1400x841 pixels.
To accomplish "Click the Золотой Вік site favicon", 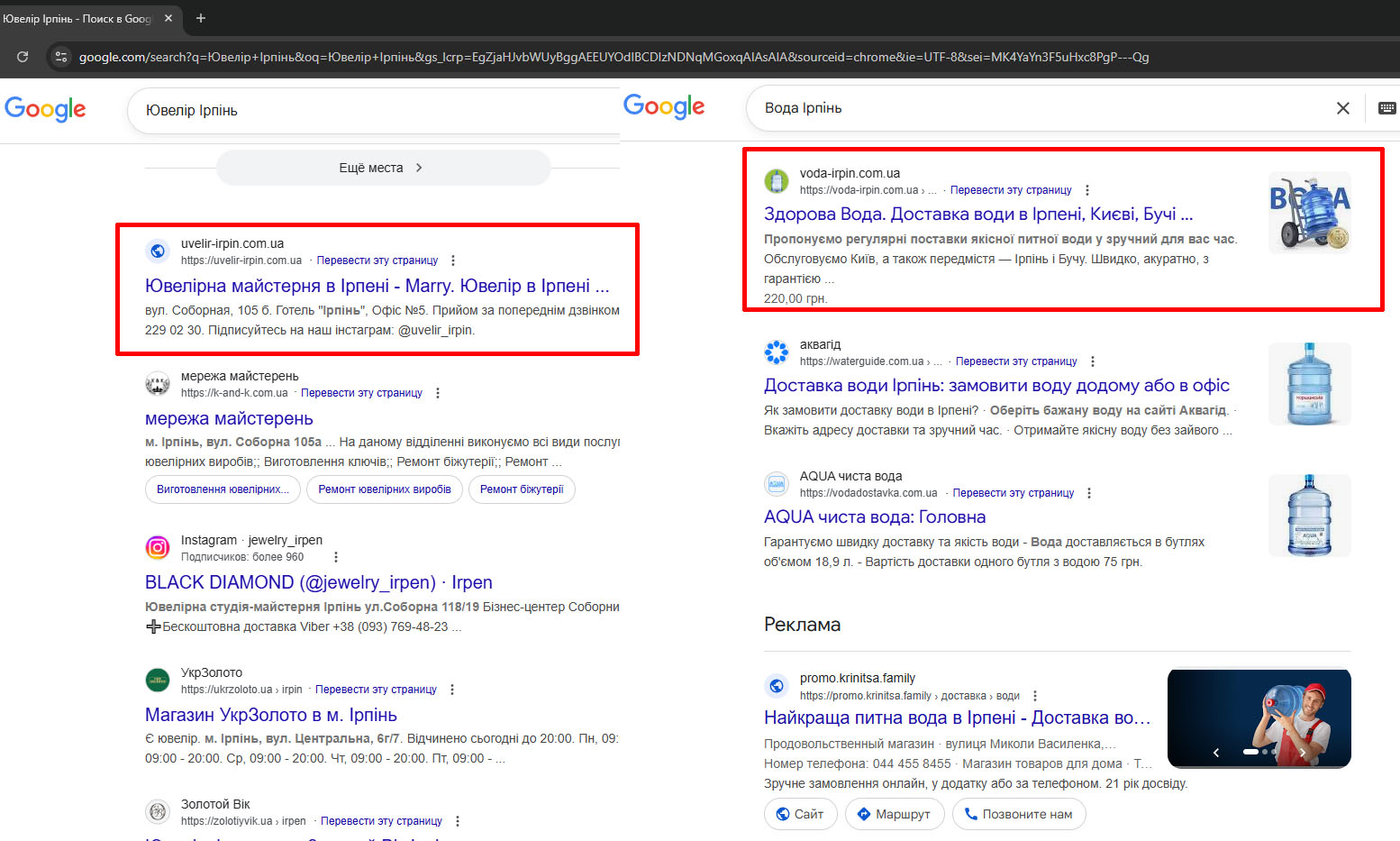I will pyautogui.click(x=158, y=811).
